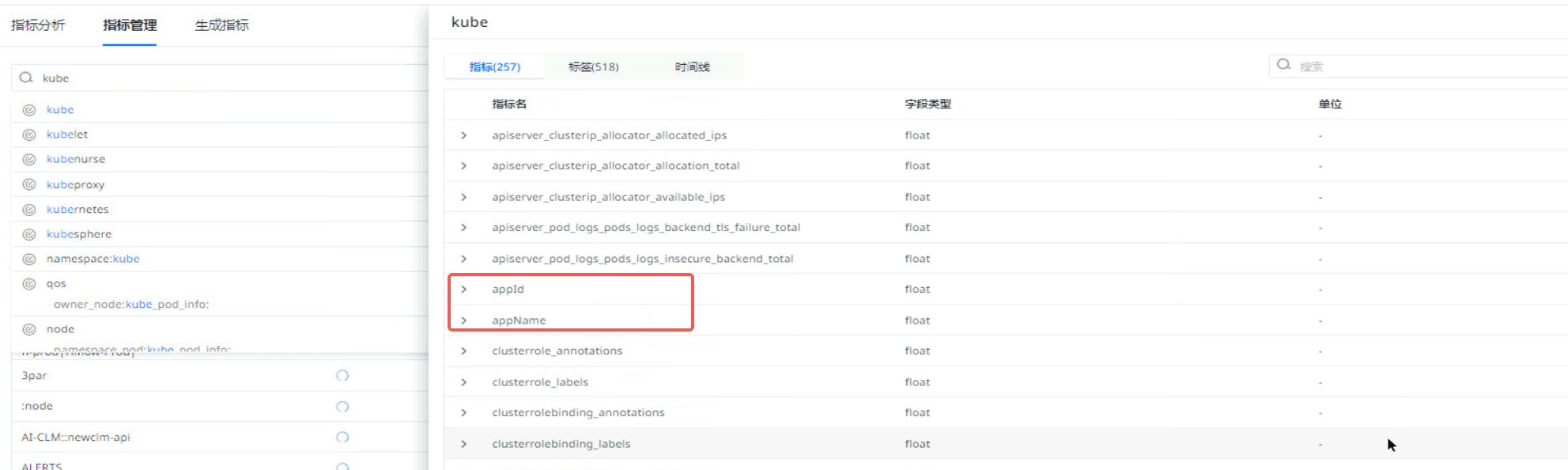Switch to the 生成指标 tab
Image resolution: width=1568 pixels, height=470 pixels.
pyautogui.click(x=221, y=25)
